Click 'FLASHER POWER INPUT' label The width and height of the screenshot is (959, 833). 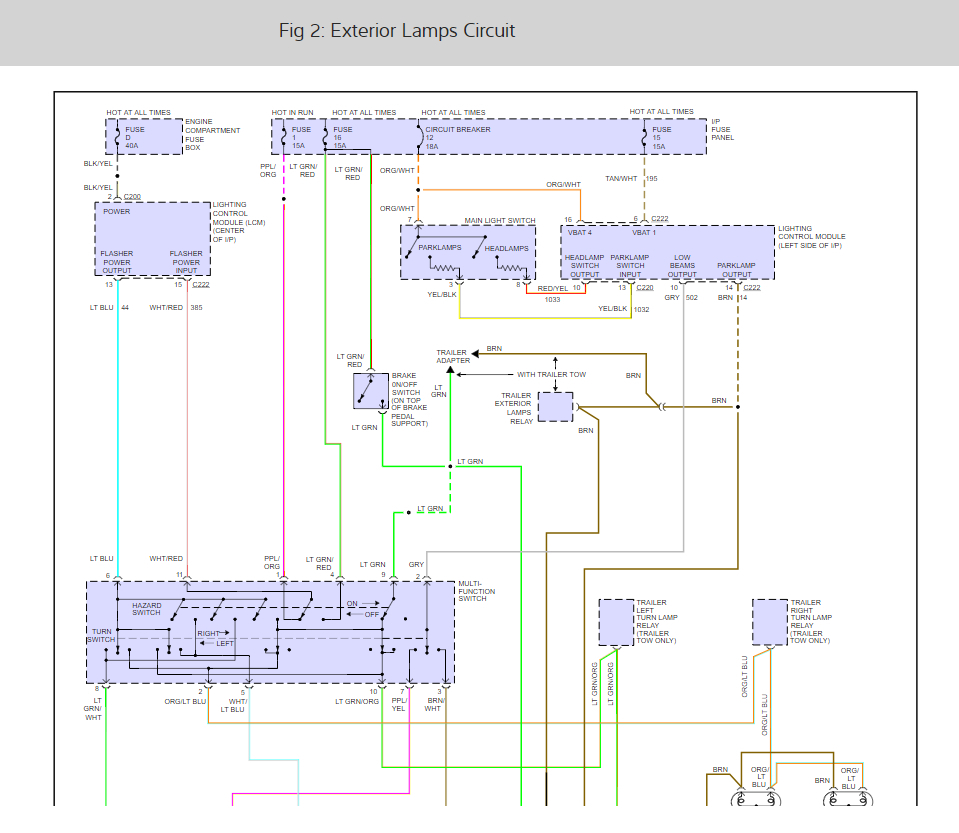(186, 262)
